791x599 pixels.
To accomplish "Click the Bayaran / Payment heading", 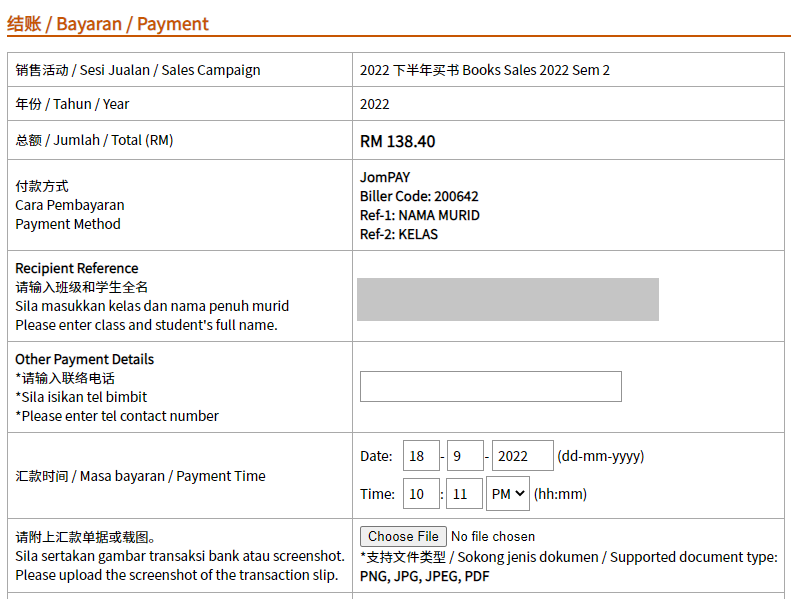I will tap(107, 24).
